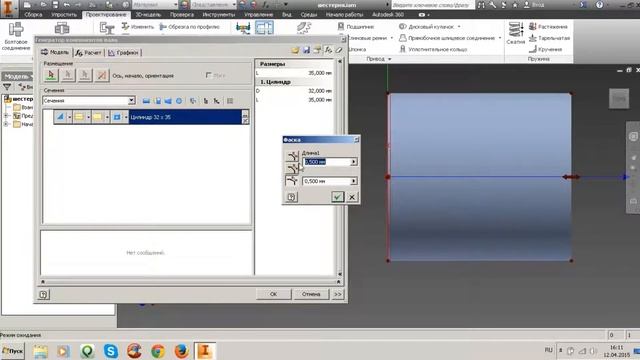Select the Цилиндр 32 x 35 row
Screen dimensions: 640x360
pyautogui.click(x=185, y=117)
